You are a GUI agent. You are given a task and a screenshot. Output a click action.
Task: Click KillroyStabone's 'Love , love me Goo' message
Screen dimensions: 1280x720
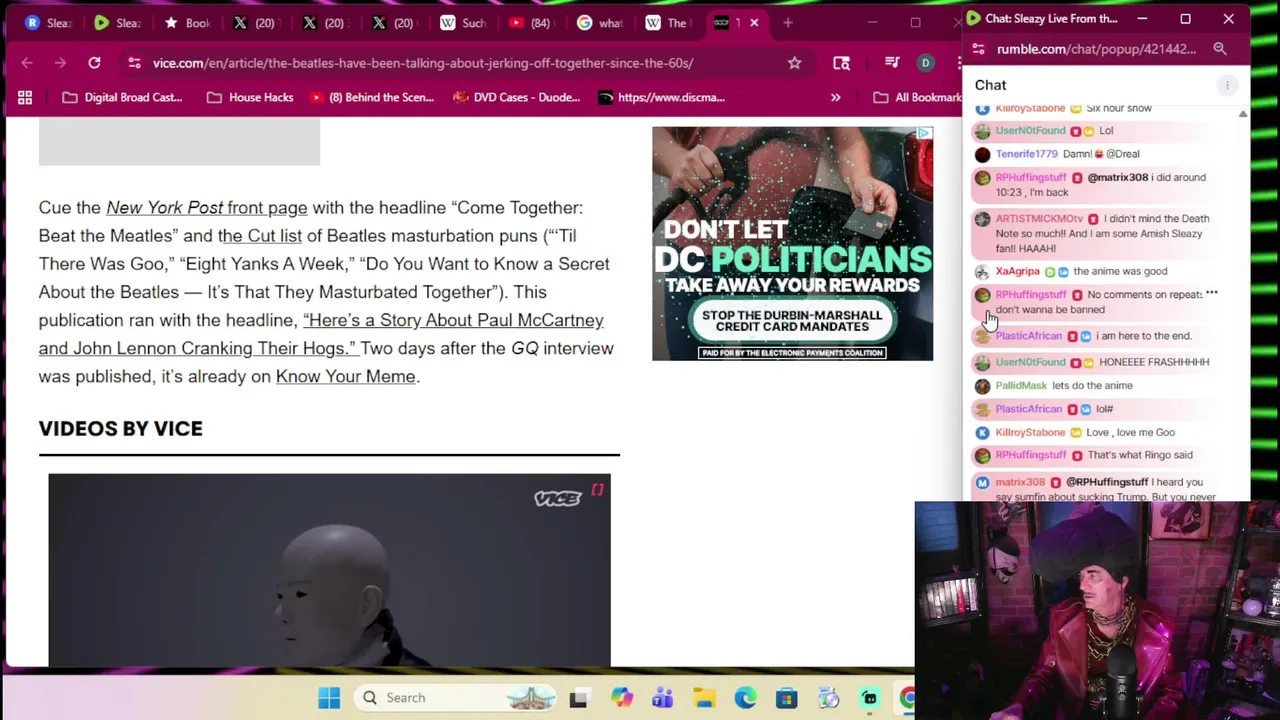1130,433
